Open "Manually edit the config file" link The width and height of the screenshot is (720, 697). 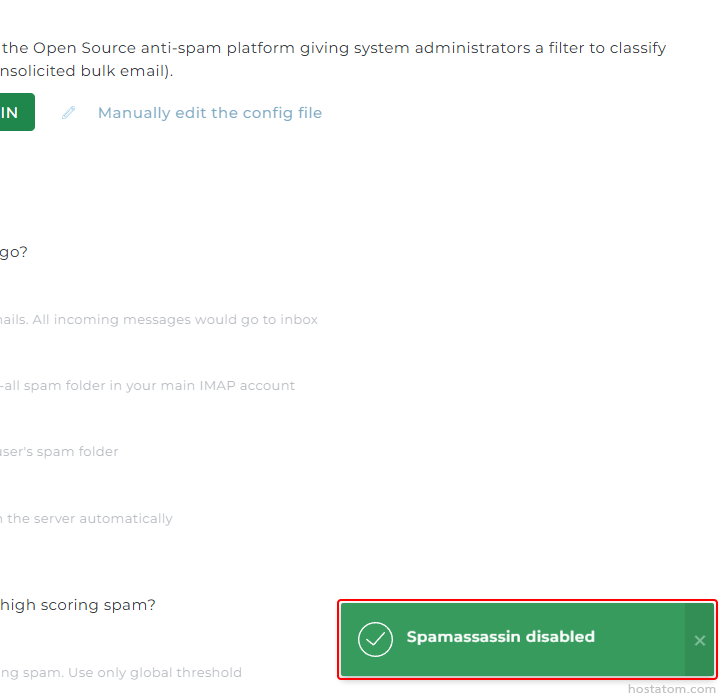tap(210, 113)
